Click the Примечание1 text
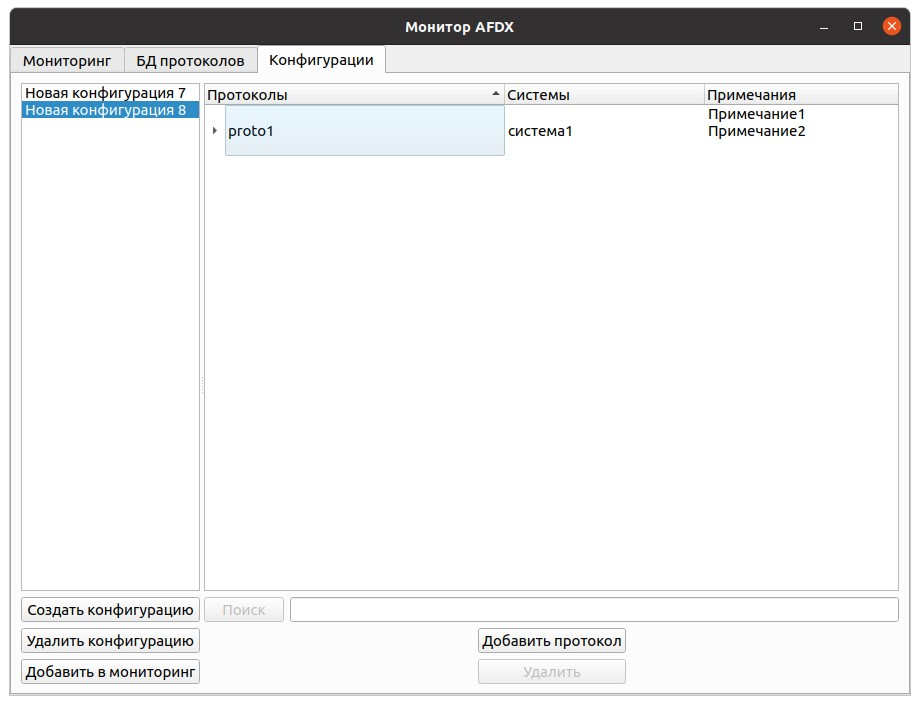Viewport: 920px width, 705px height. pos(756,114)
